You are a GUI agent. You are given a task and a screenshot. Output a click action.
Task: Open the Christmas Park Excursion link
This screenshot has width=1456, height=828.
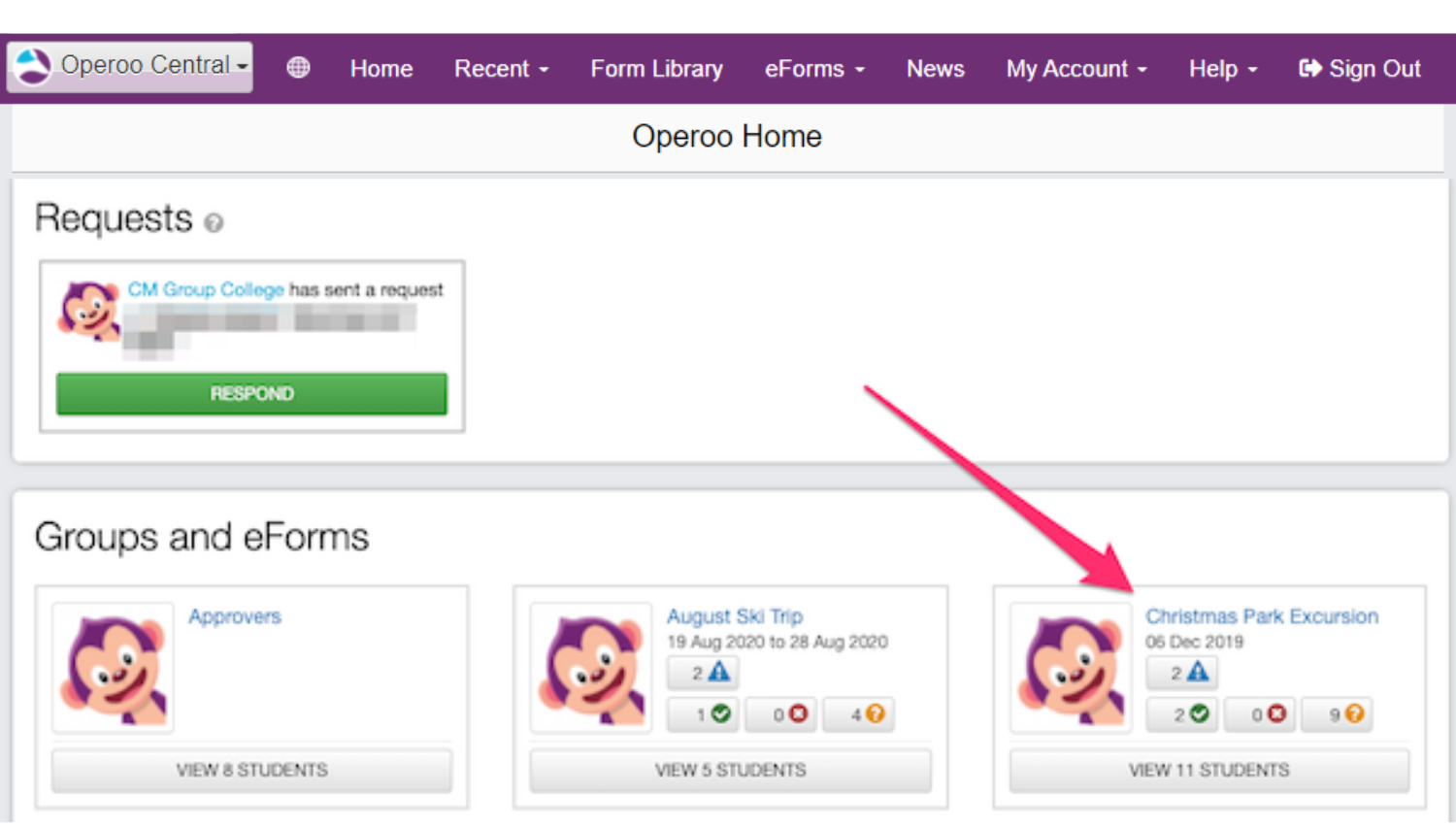click(x=1261, y=616)
